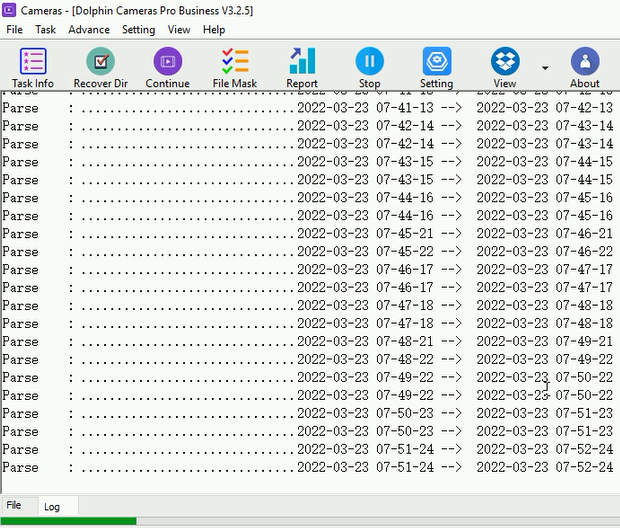
Task: Open the View menu in the menu bar
Action: point(179,30)
